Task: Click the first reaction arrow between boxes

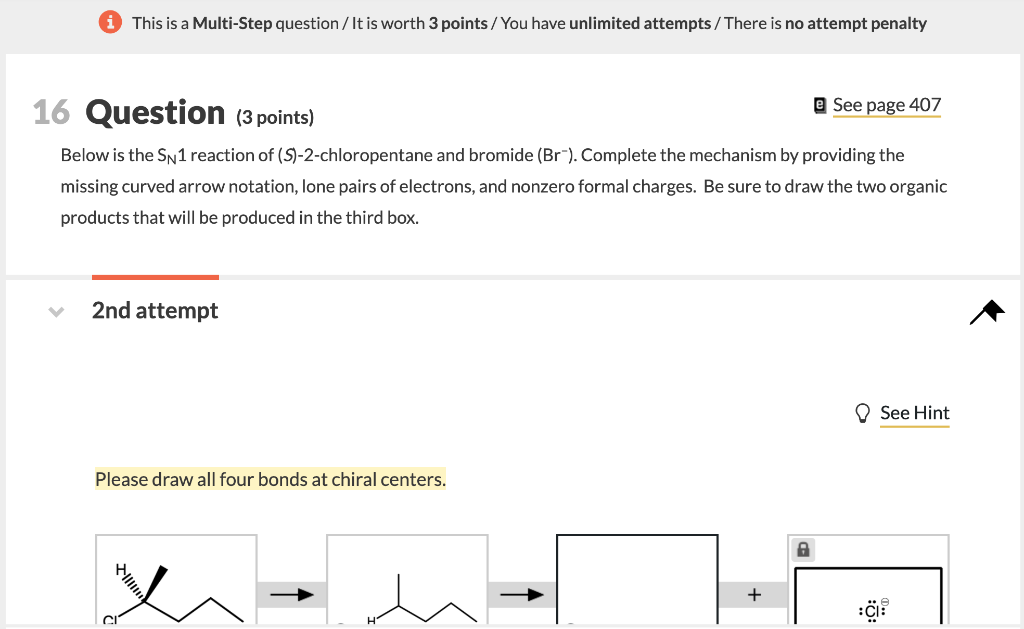Action: [291, 594]
